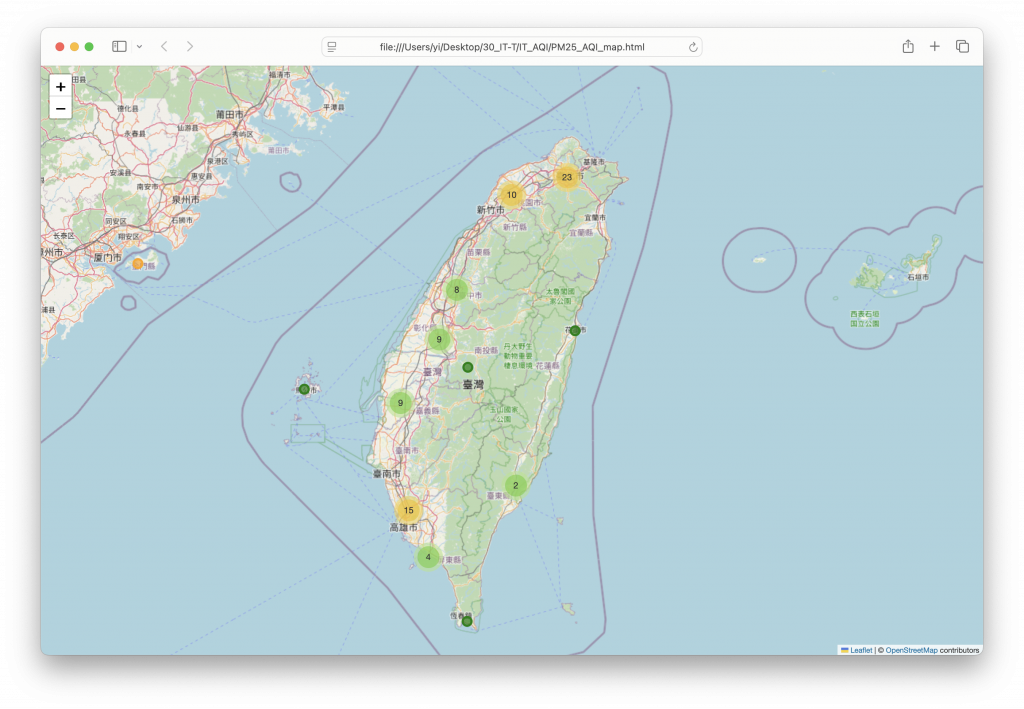Open a new tab with plus icon
Image resolution: width=1024 pixels, height=709 pixels.
[x=935, y=46]
